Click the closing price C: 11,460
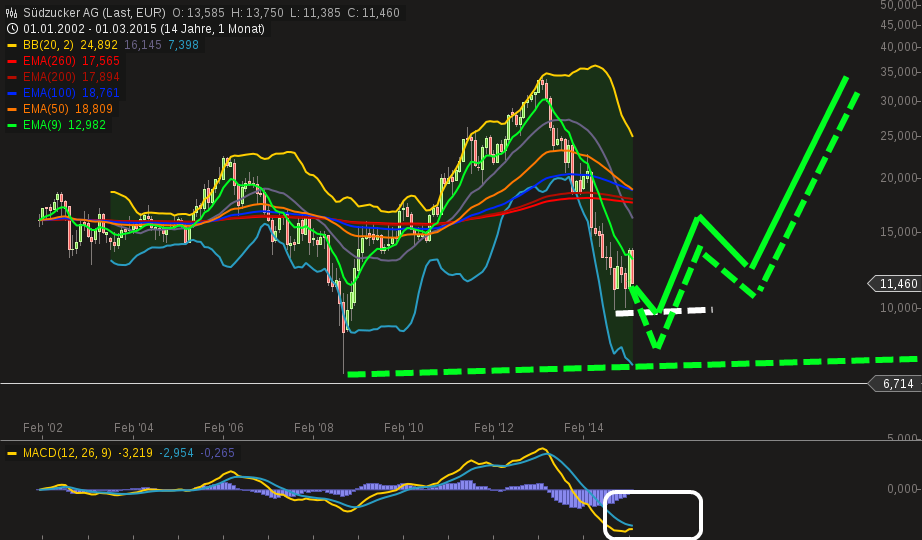 pos(373,12)
